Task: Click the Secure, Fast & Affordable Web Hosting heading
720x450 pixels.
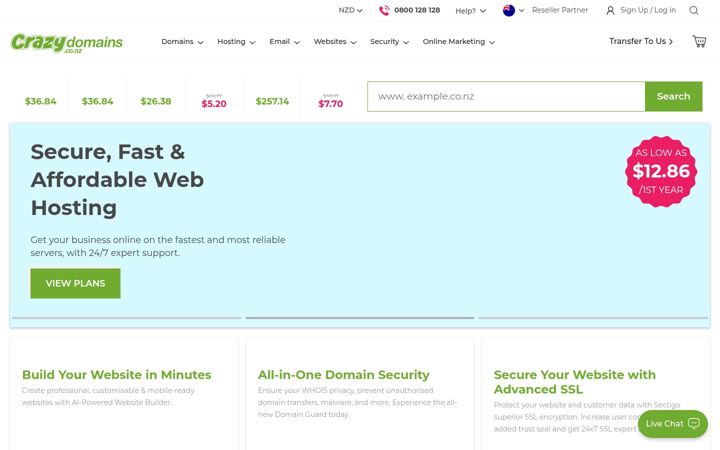Action: click(x=117, y=180)
